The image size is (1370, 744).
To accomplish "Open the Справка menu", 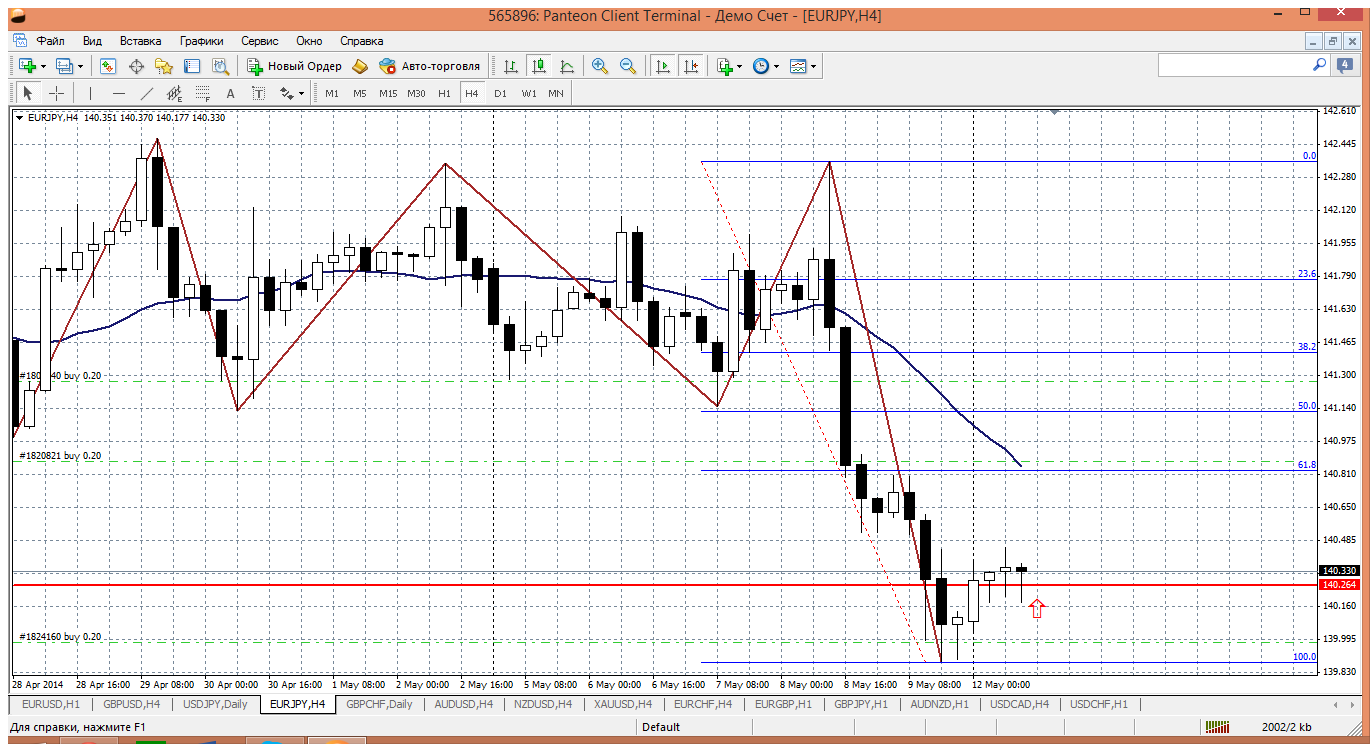I will click(361, 41).
